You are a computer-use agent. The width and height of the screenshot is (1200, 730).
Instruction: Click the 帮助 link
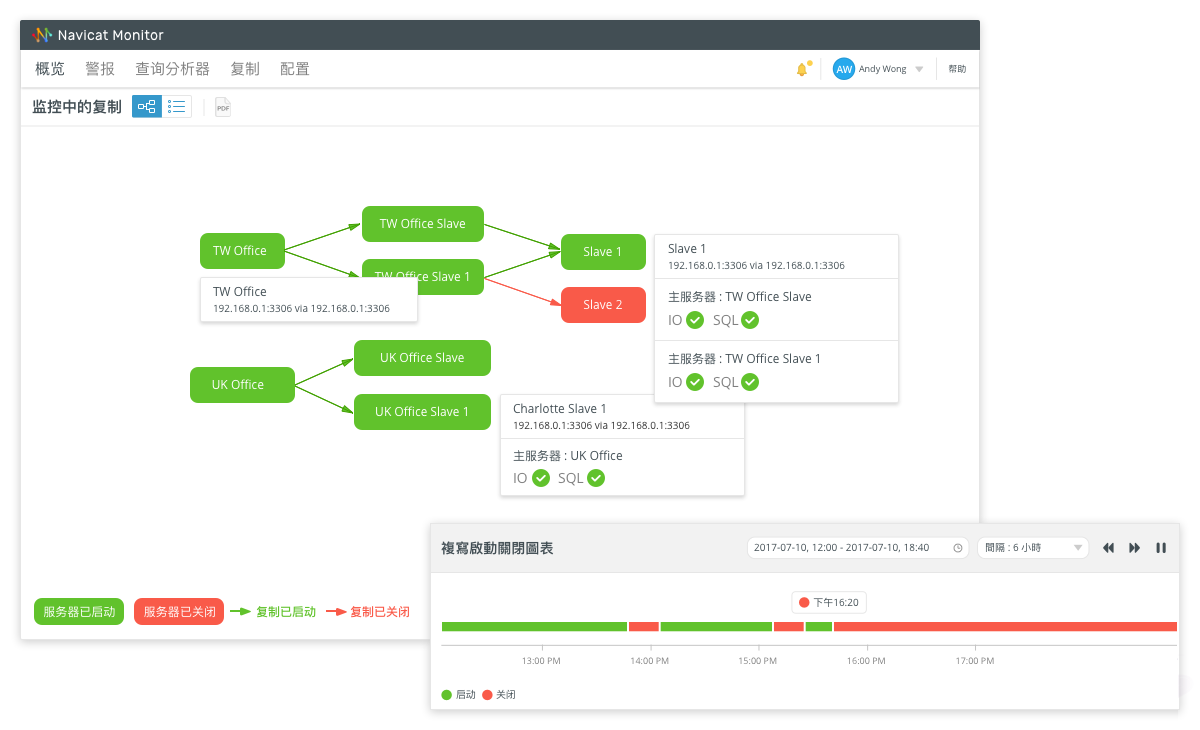click(x=957, y=69)
